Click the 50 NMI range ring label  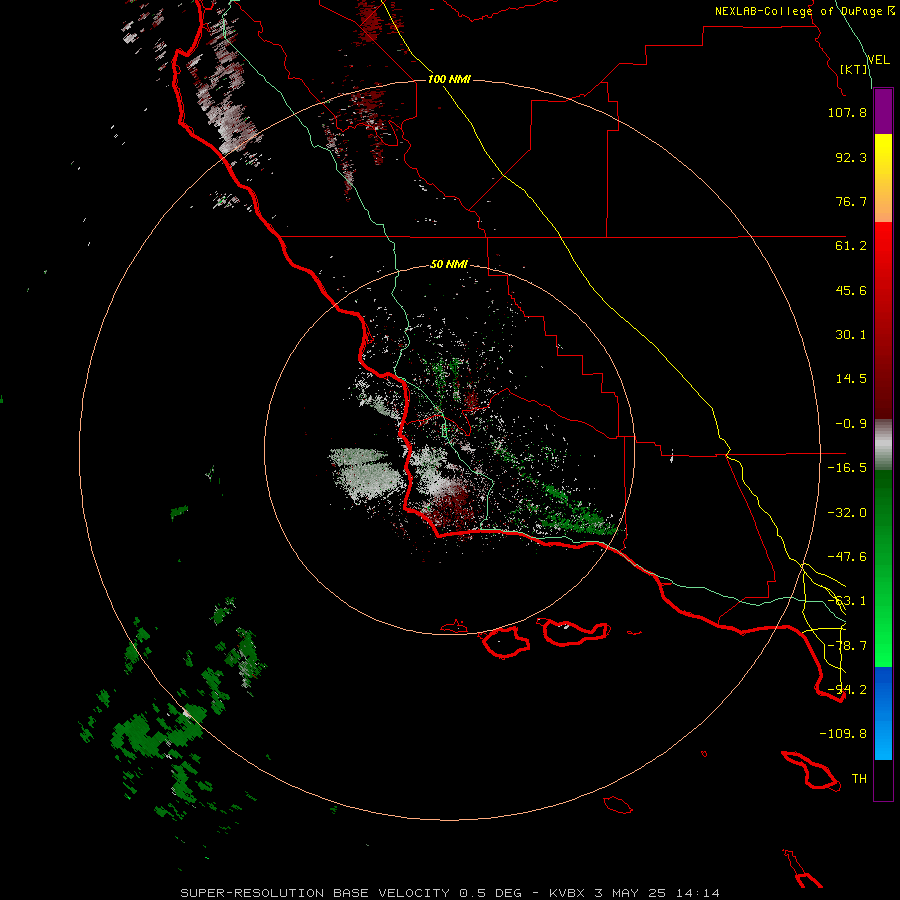449,265
